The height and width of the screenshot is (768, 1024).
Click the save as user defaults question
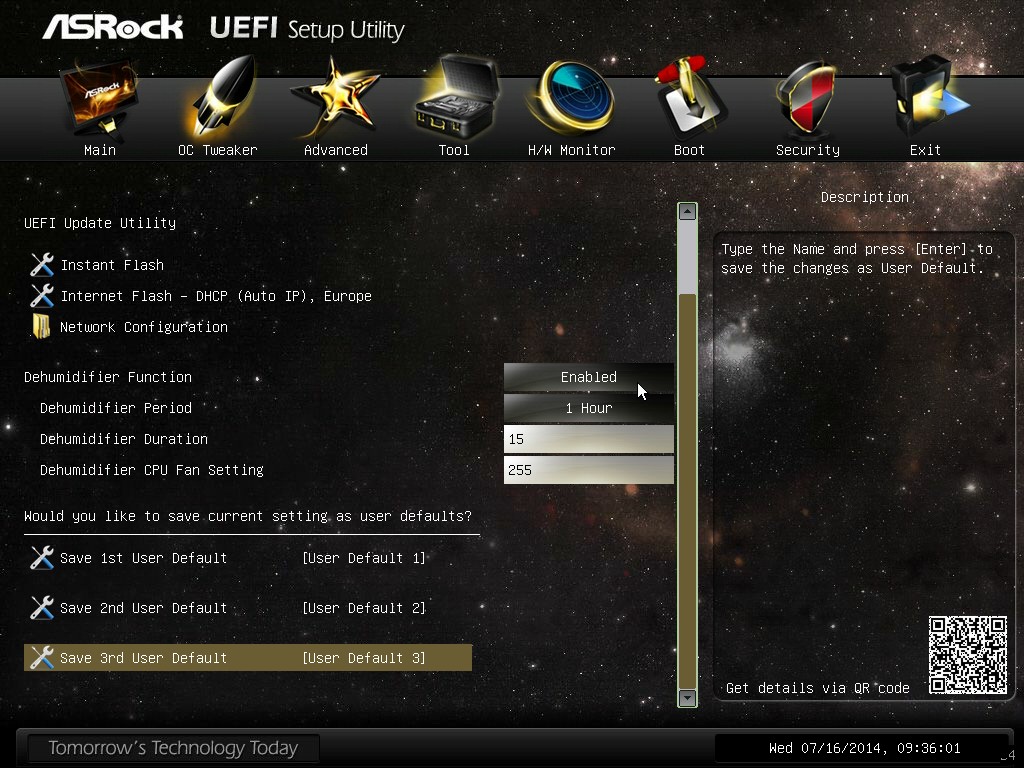248,516
